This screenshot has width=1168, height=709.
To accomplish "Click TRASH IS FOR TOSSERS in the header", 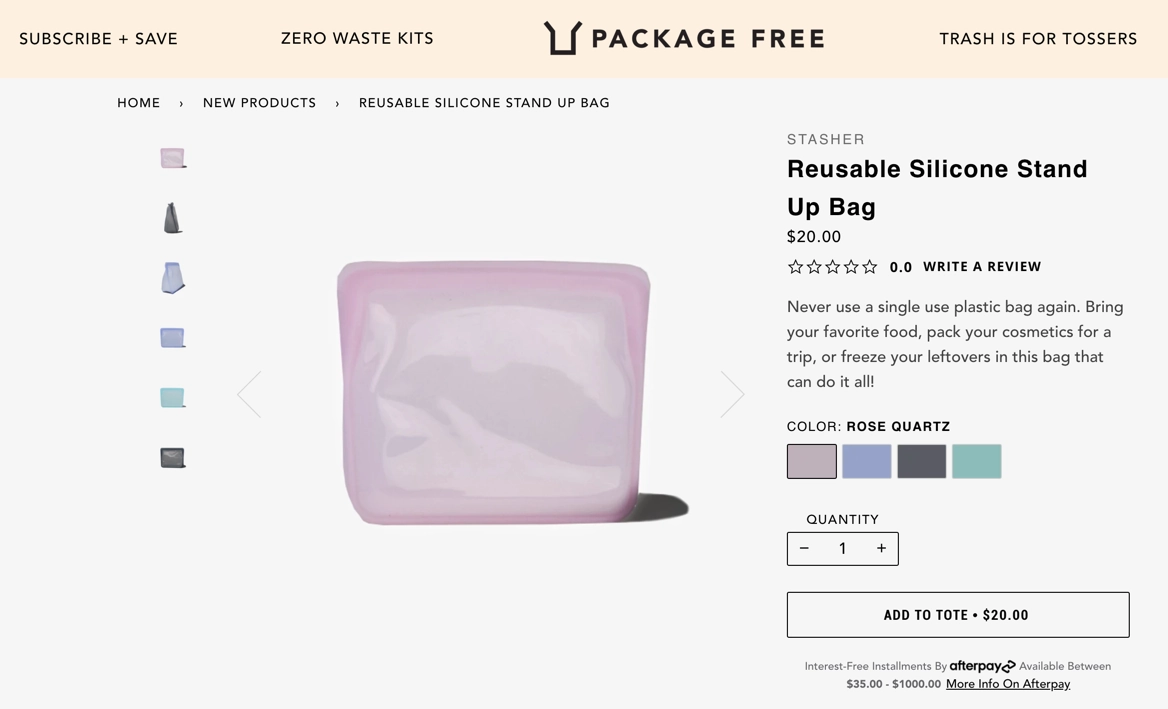I will (x=1037, y=38).
